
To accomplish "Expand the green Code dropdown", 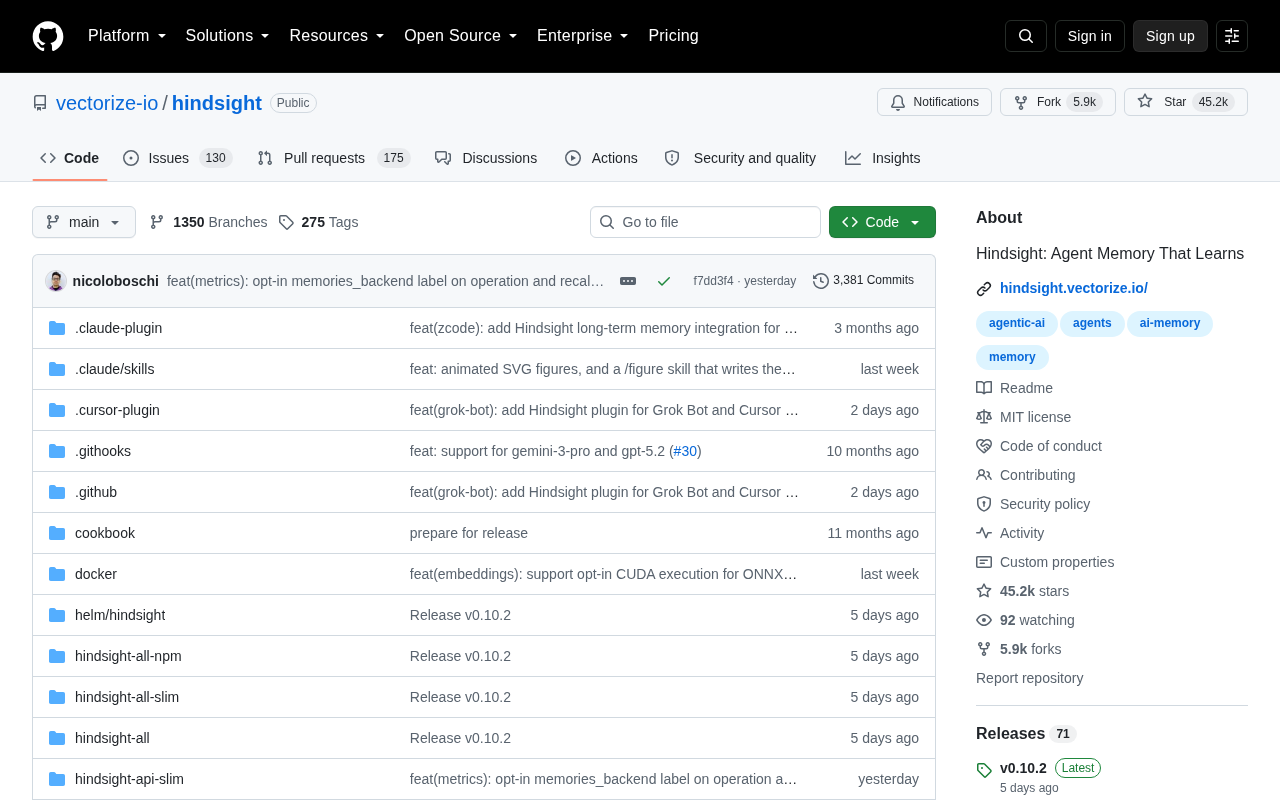I will pos(882,222).
